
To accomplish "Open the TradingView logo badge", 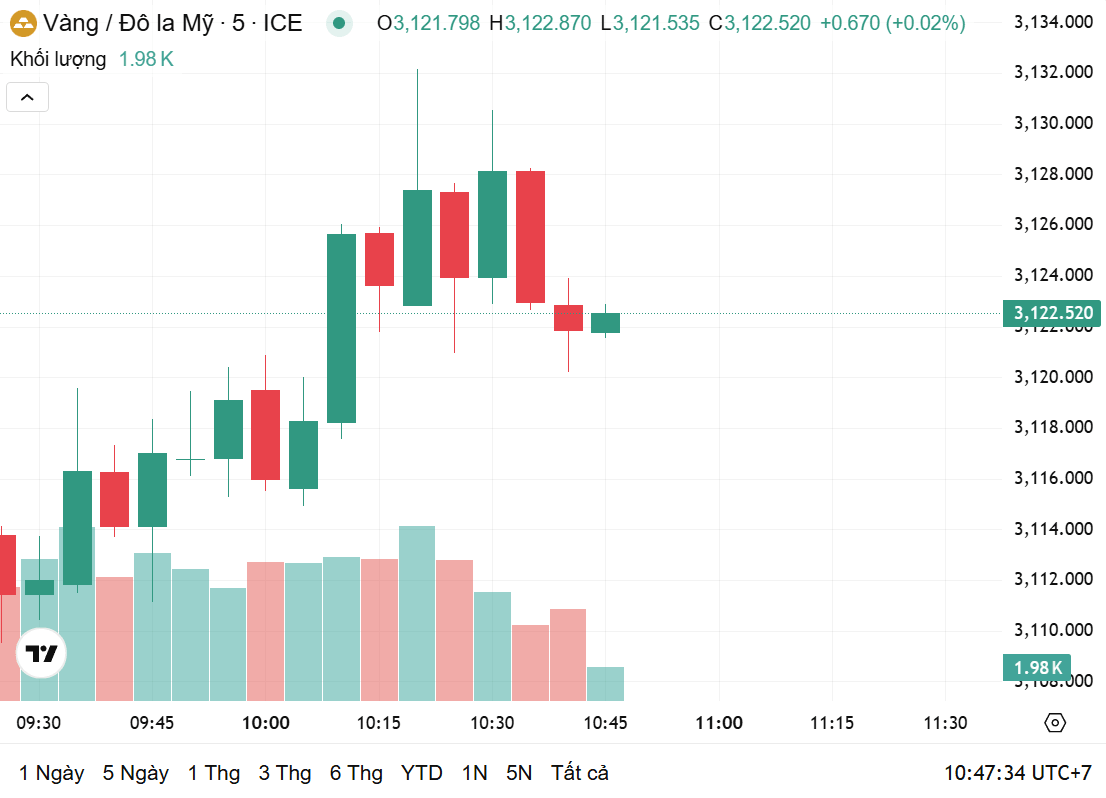I will click(41, 653).
